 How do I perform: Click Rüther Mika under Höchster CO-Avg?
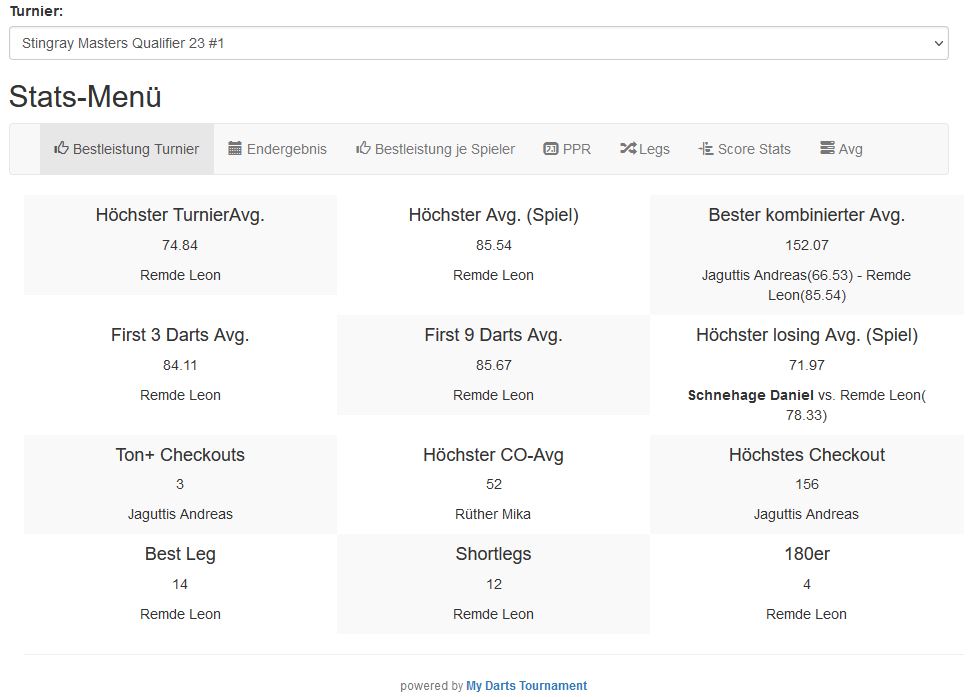[x=493, y=514]
